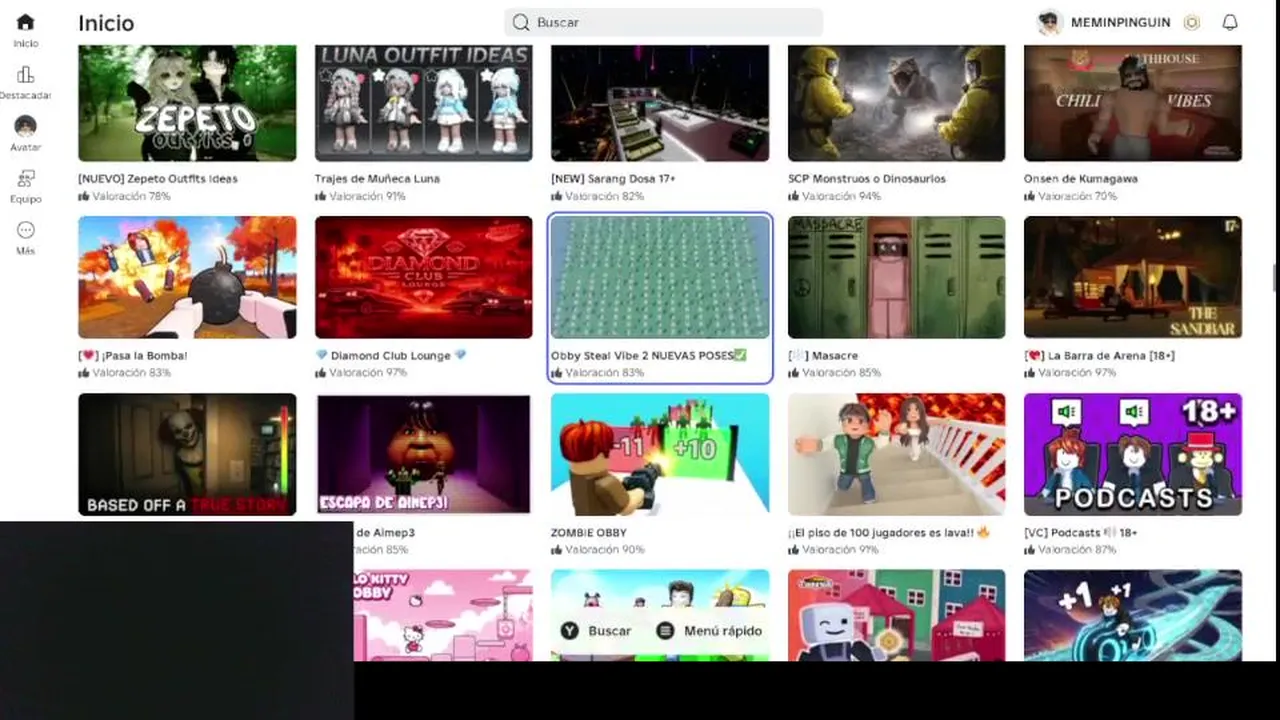Open Diamond Club Lounge thumbnail

coord(424,277)
